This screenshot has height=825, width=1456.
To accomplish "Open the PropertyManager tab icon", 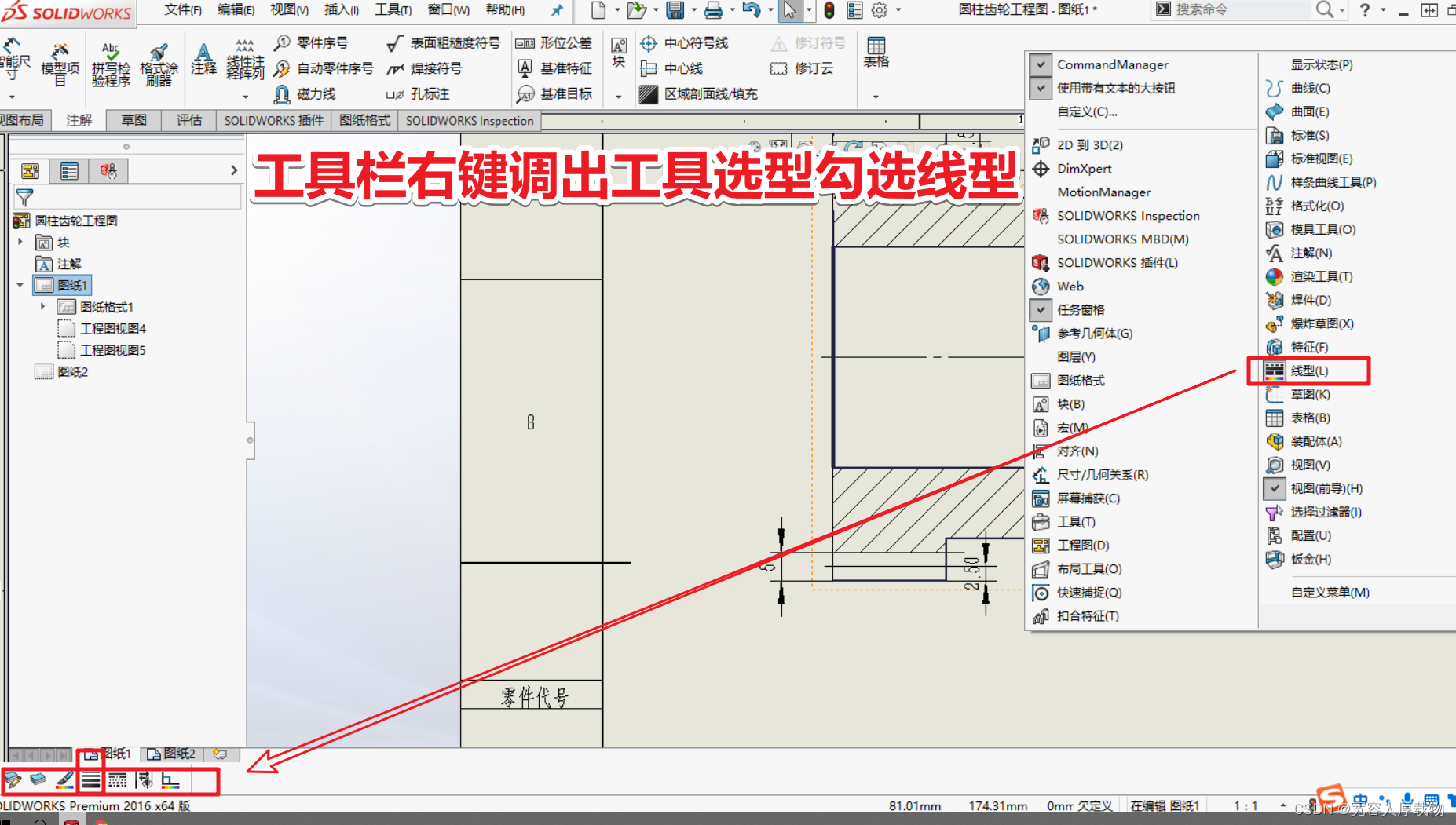I will (x=69, y=171).
